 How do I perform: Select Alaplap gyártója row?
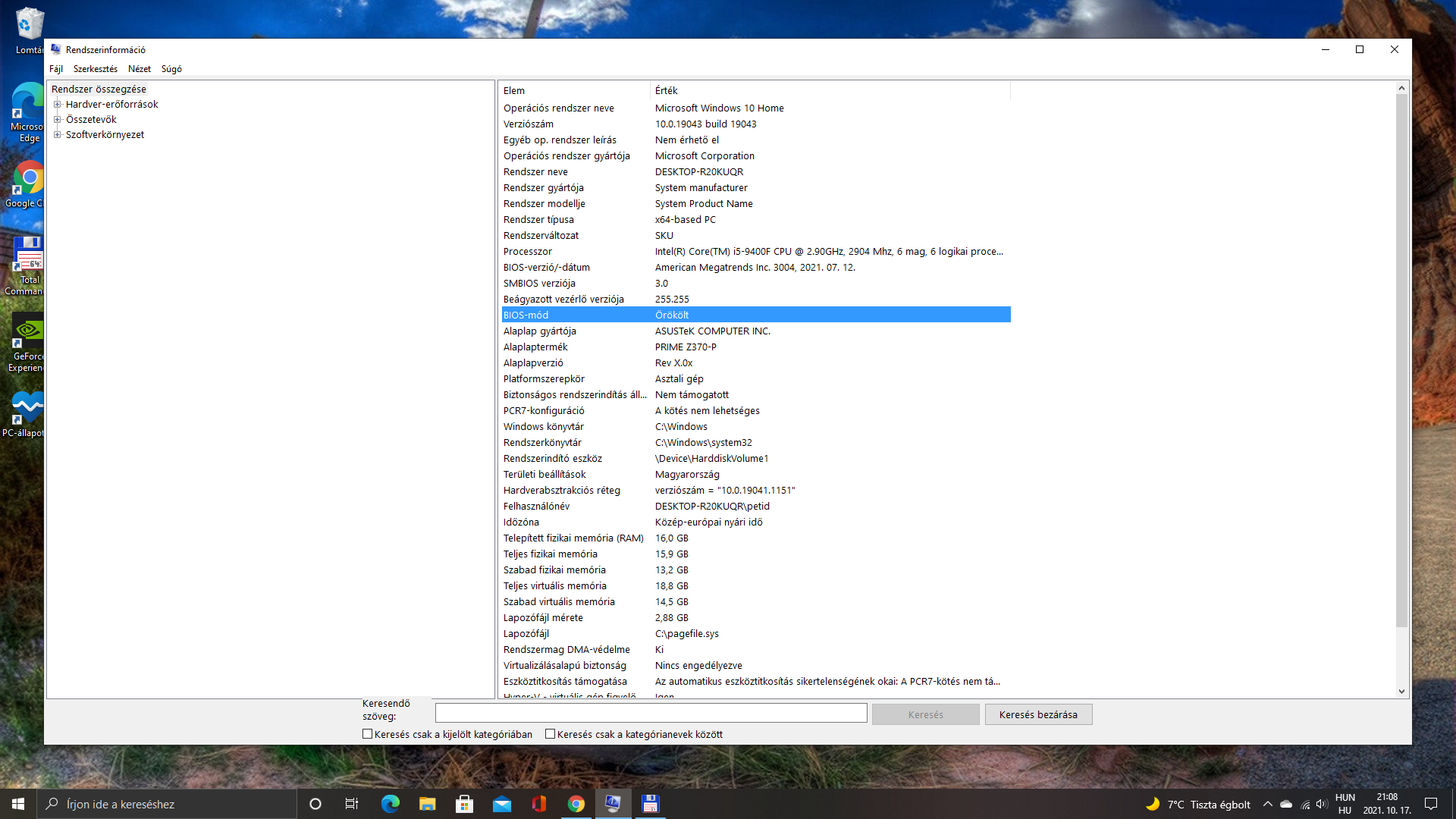(755, 331)
